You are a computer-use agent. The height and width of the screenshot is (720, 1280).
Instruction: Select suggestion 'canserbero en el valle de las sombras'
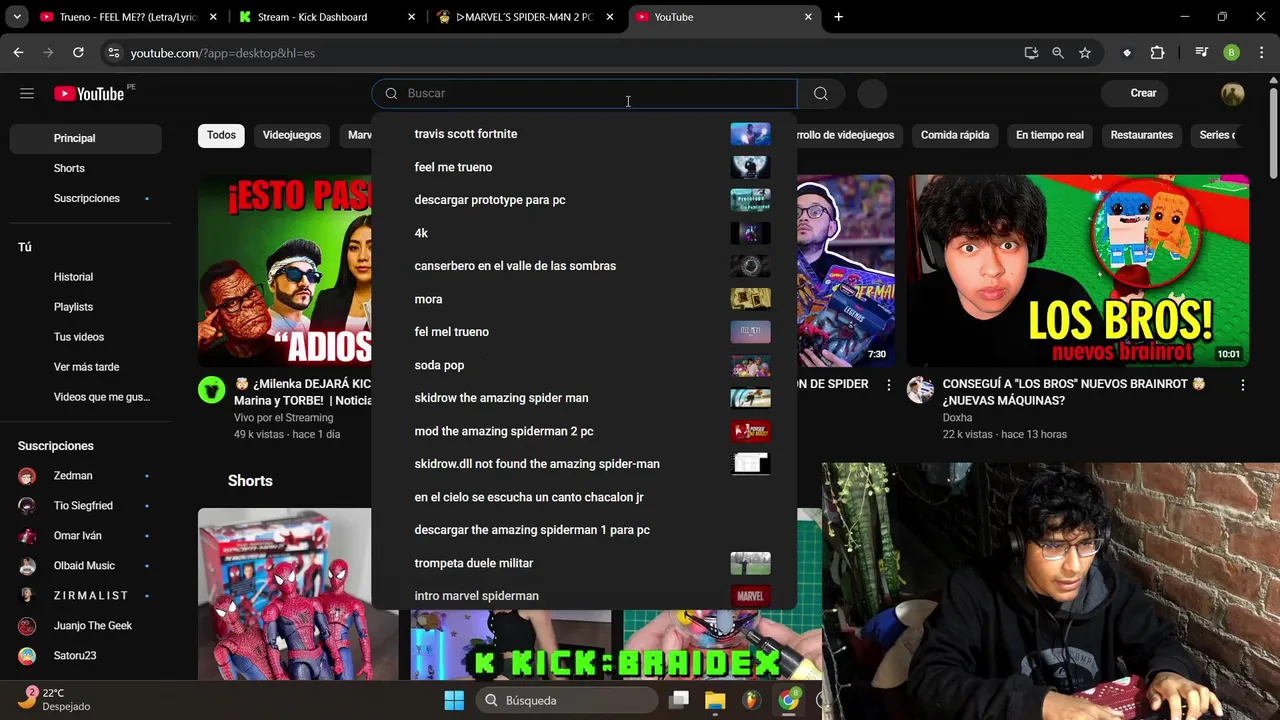(584, 266)
